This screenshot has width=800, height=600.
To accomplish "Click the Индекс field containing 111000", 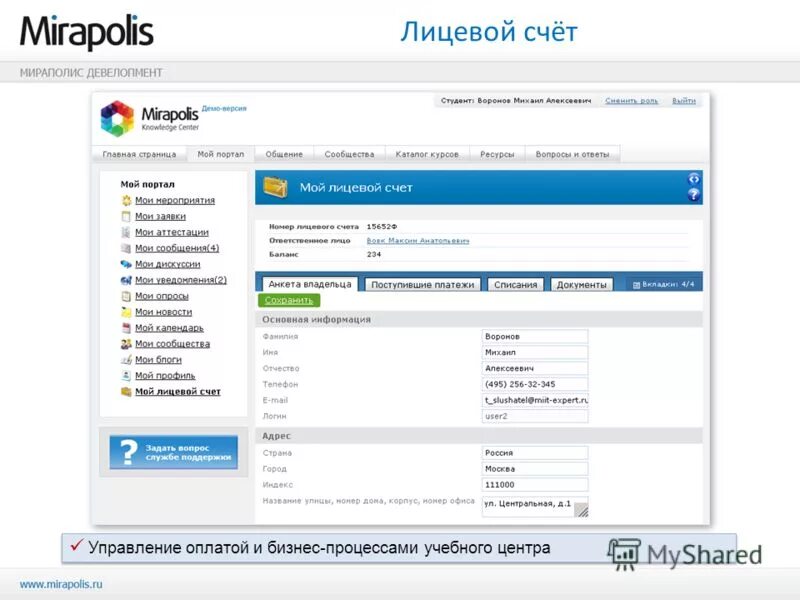I will click(535, 485).
